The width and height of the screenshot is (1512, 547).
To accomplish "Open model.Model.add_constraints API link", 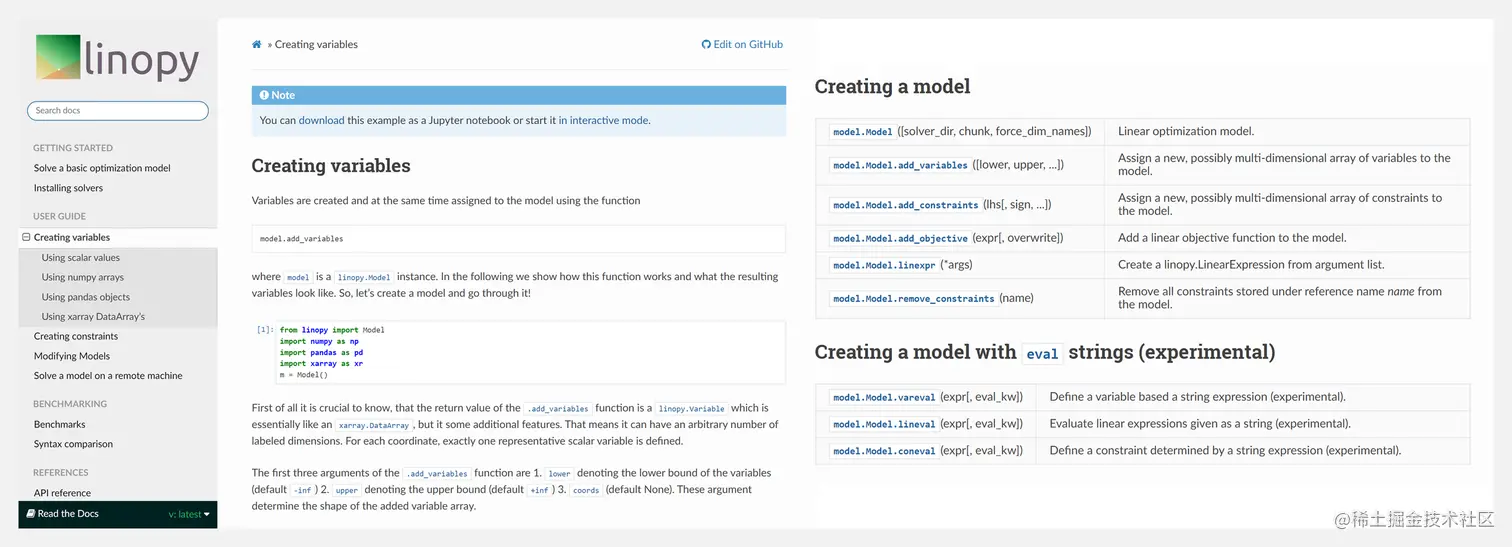I will tap(905, 205).
